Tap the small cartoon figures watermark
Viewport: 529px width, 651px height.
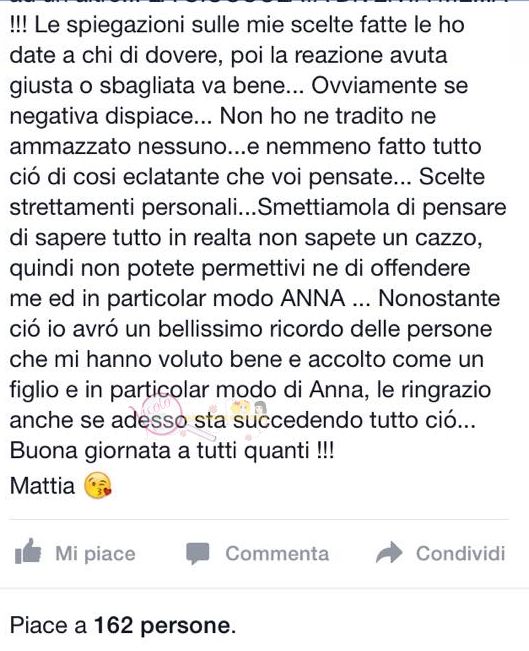[x=250, y=409]
